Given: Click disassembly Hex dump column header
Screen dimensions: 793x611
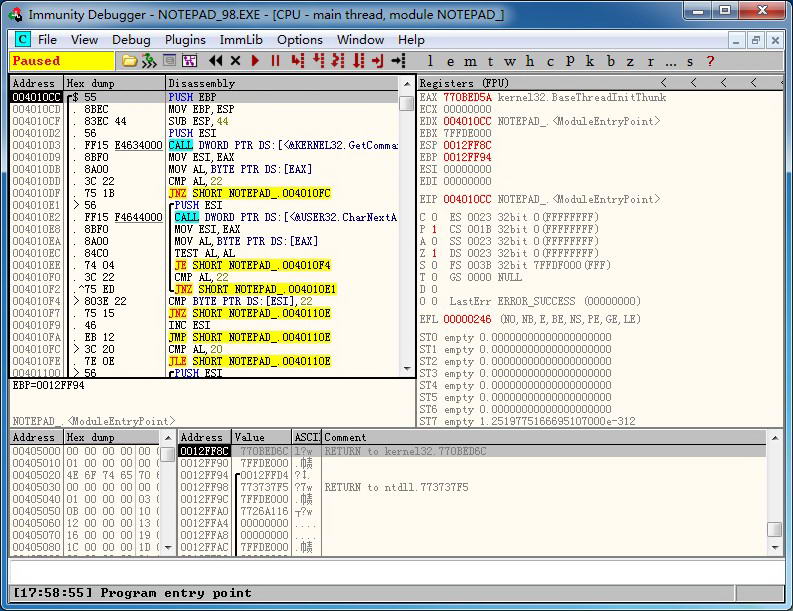Looking at the screenshot, I should pyautogui.click(x=115, y=83).
